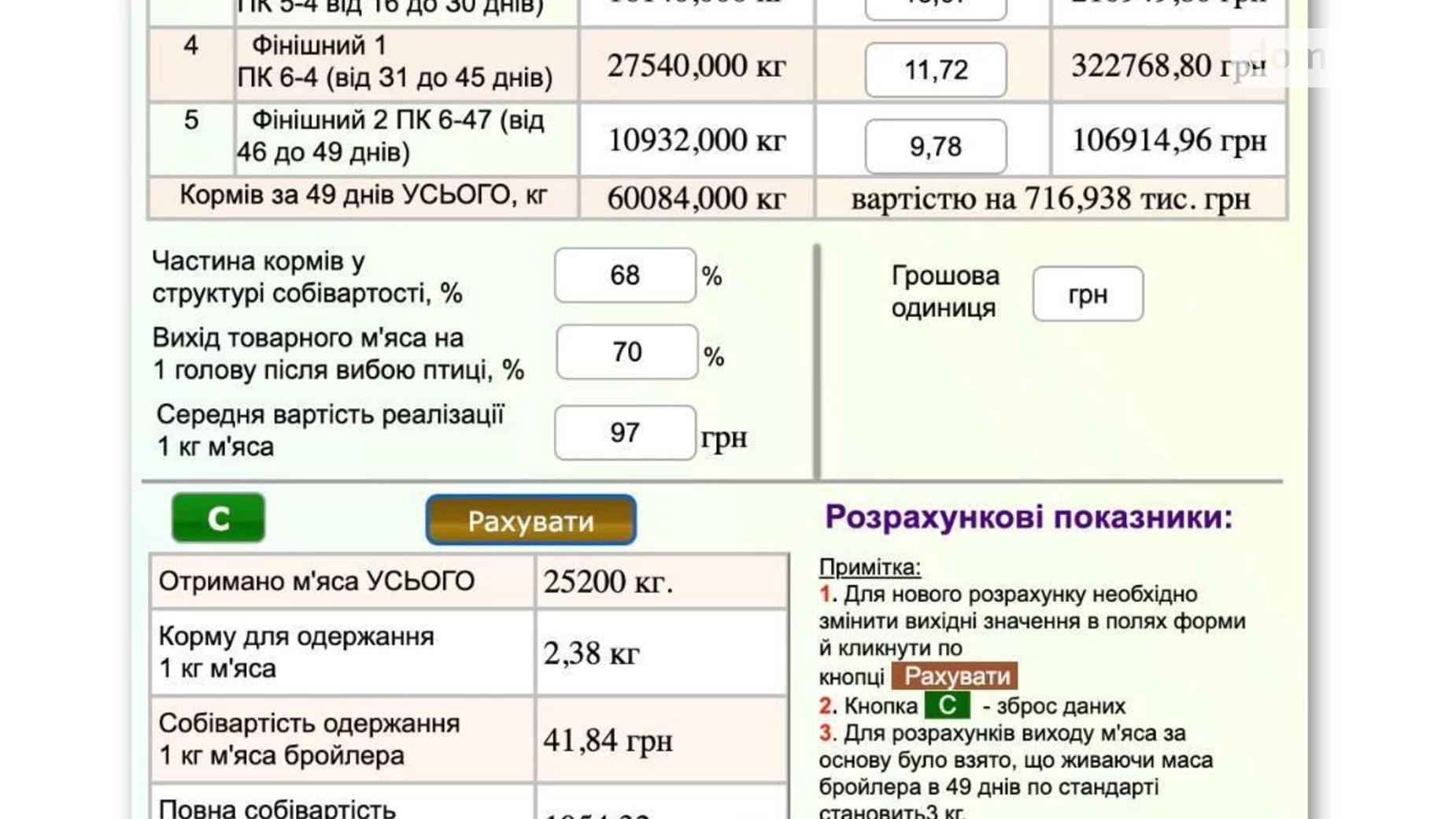The height and width of the screenshot is (819, 1456).
Task: Click the feed per kg value 2,38 кг
Action: [591, 654]
